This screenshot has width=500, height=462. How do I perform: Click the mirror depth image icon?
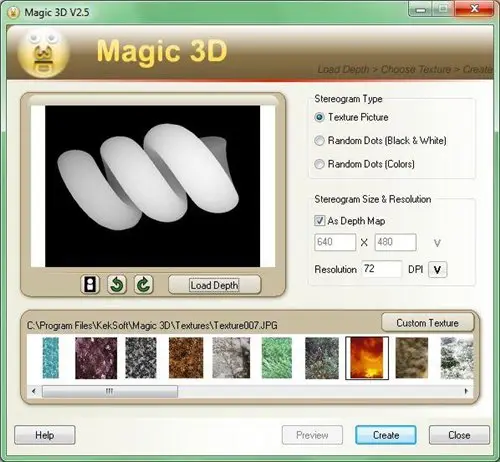90,285
